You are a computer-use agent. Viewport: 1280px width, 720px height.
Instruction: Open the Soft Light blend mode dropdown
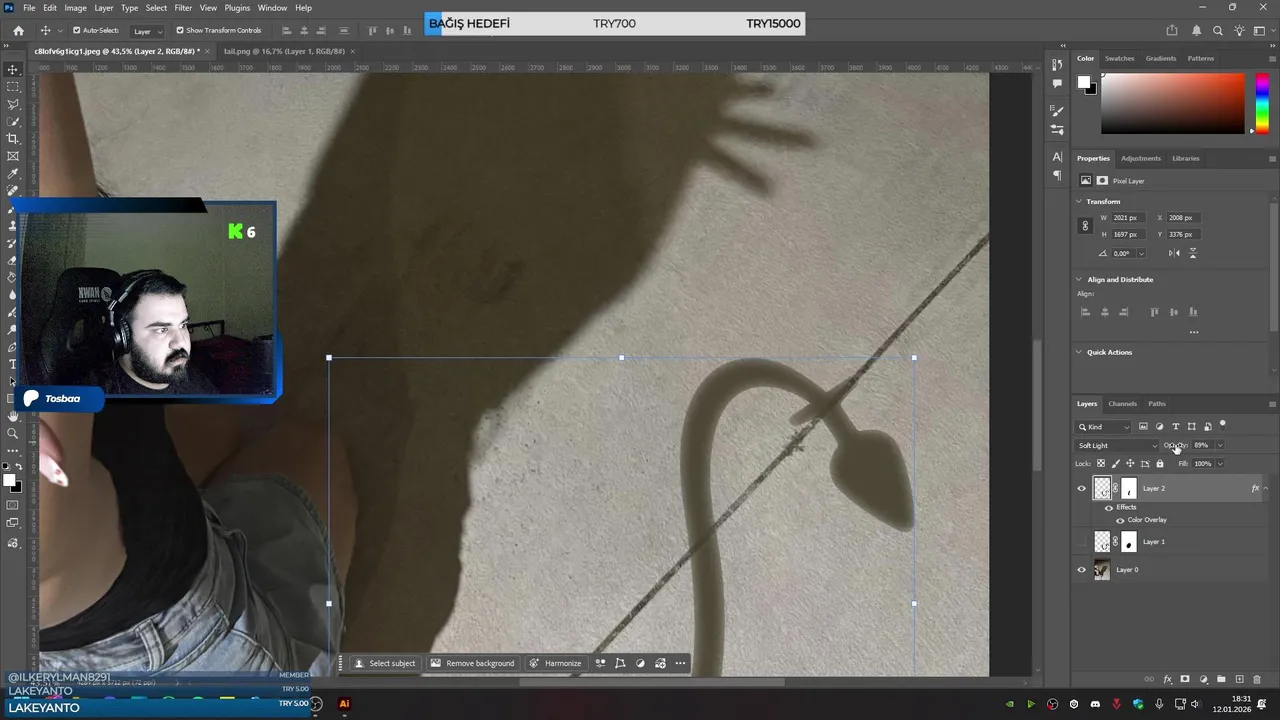[x=1117, y=445]
